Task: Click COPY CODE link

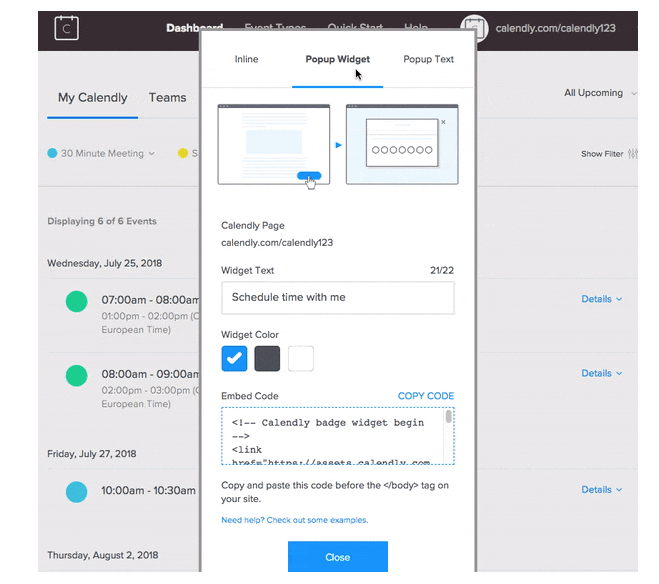Action: (426, 396)
